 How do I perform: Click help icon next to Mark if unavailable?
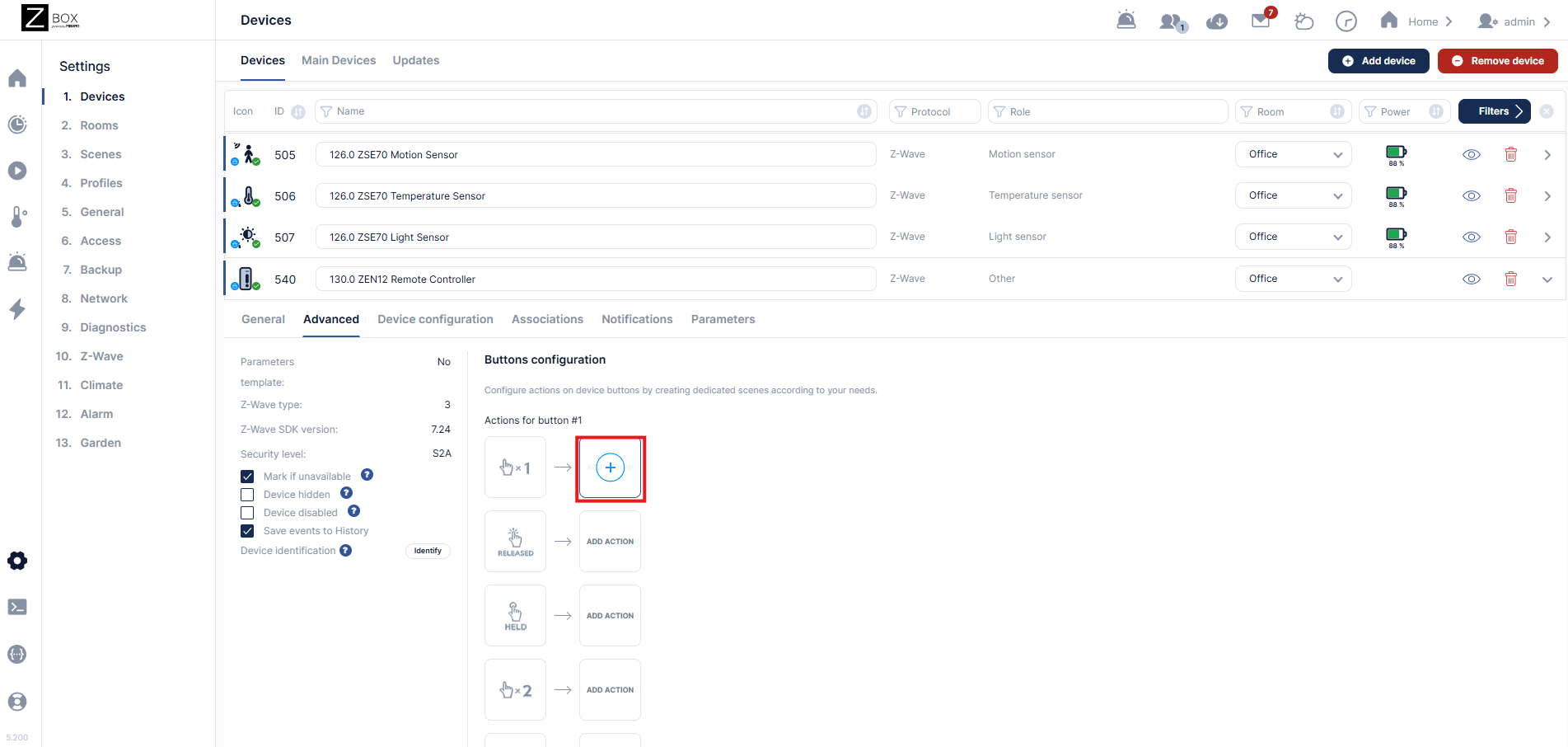[367, 475]
